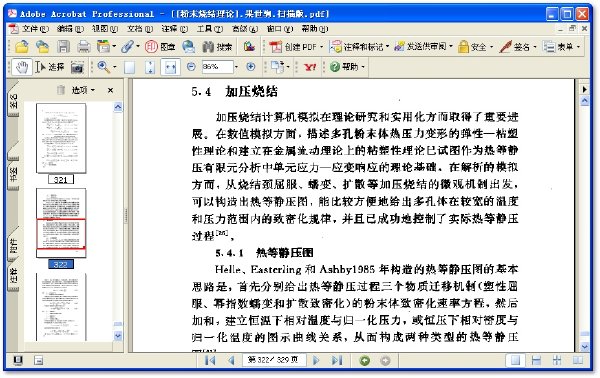600x378 pixels.
Task: Click the green Previous View button
Action: 365,360
